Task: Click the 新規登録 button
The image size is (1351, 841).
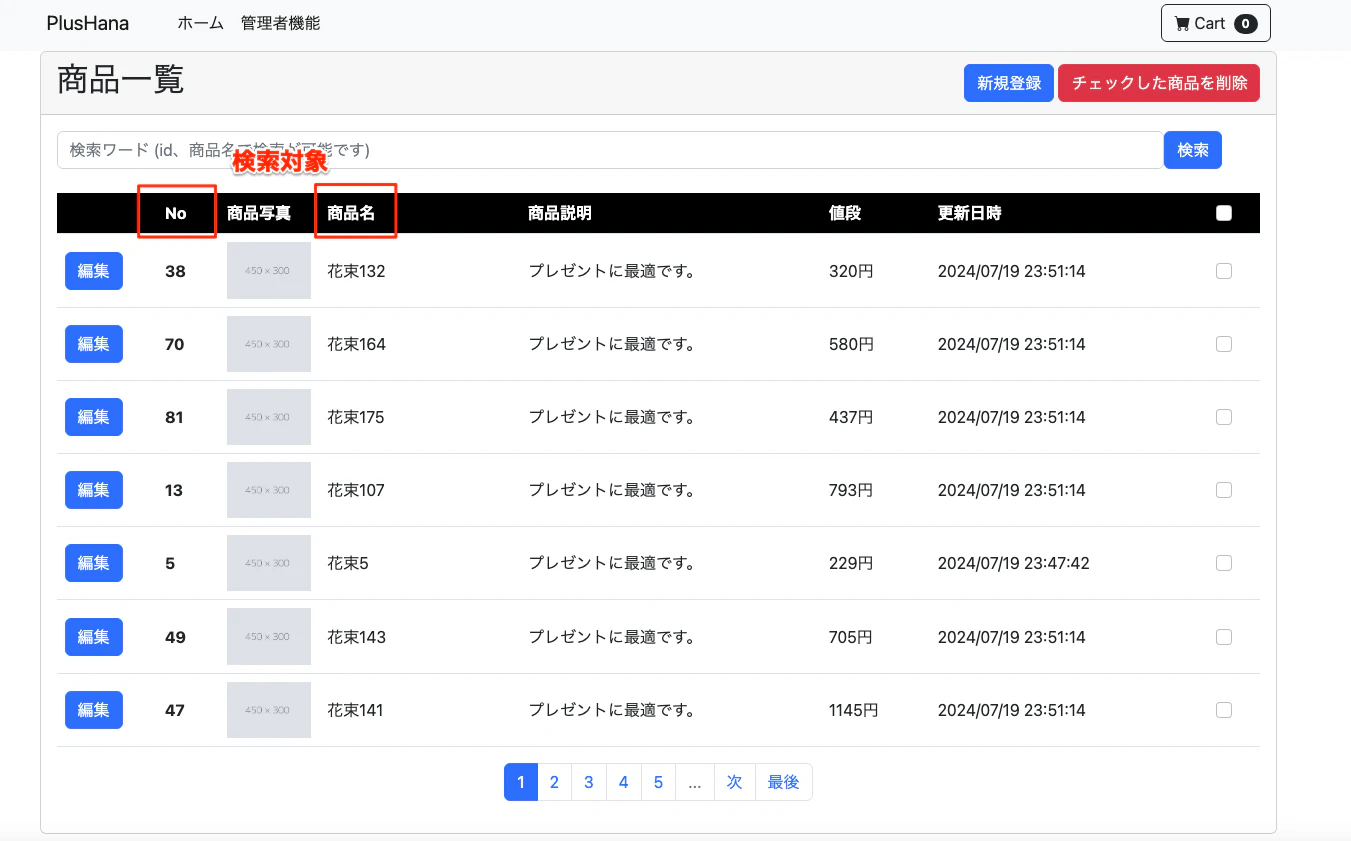Action: pyautogui.click(x=1010, y=83)
